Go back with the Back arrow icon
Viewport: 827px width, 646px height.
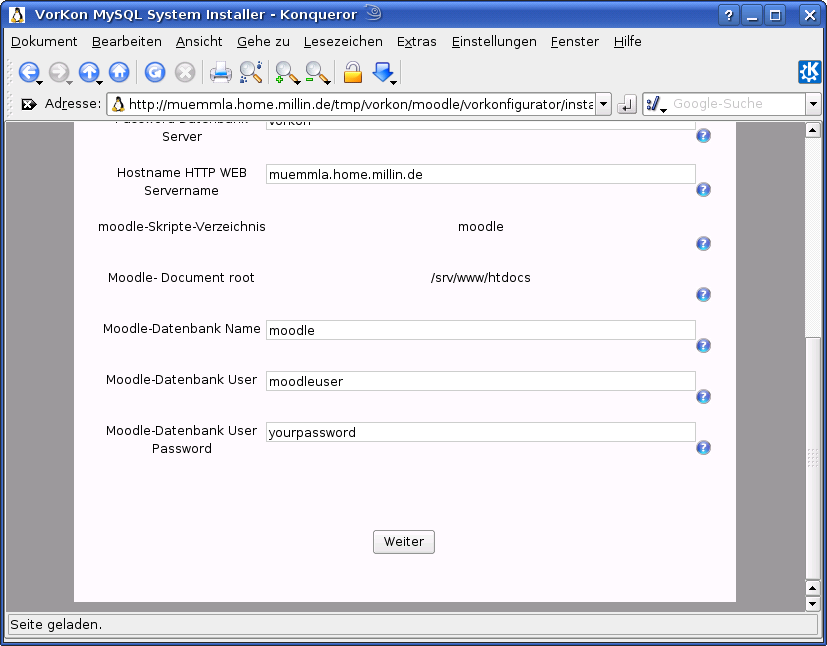point(28,72)
